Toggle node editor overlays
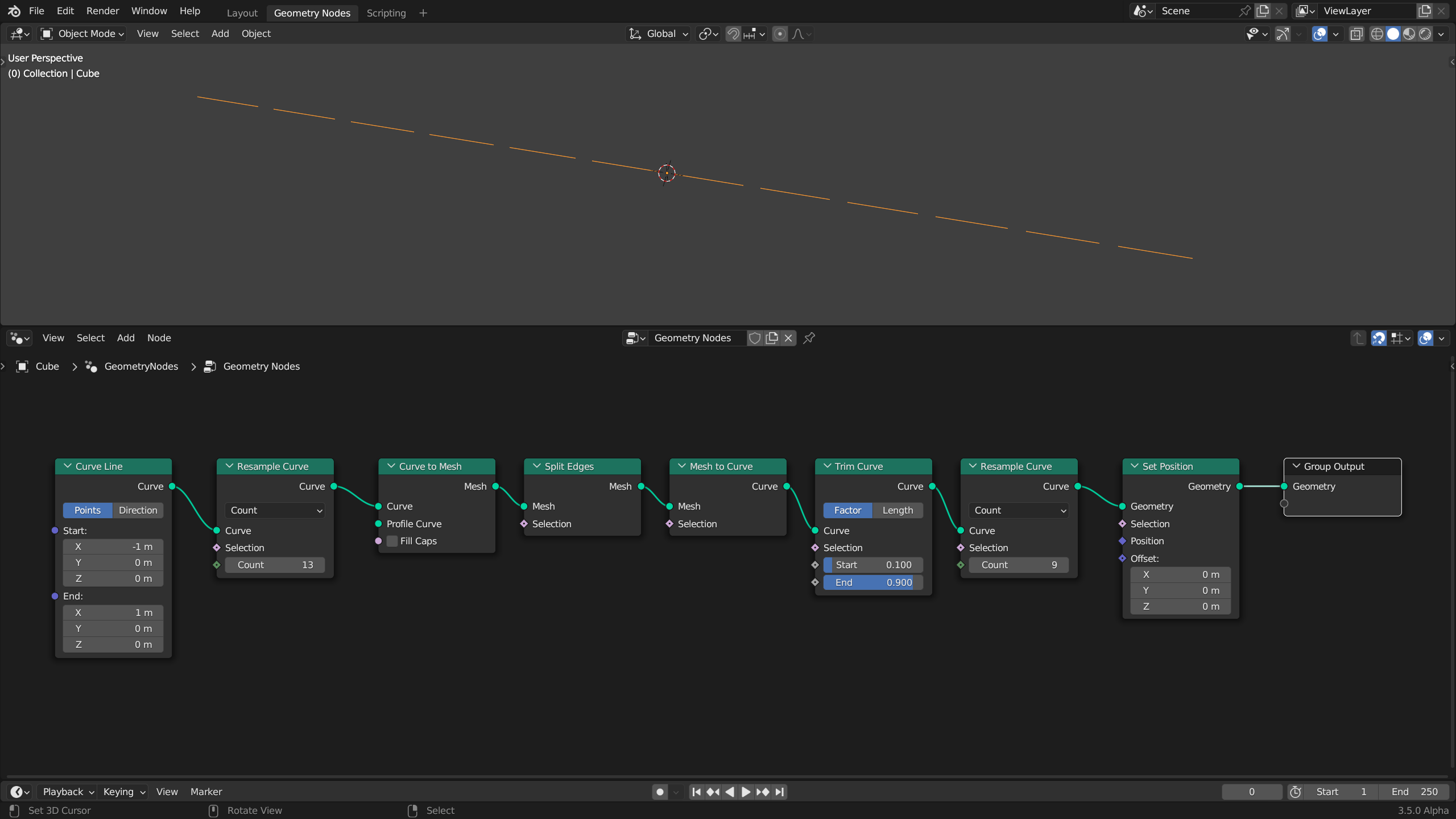The image size is (1456, 819). [1426, 338]
